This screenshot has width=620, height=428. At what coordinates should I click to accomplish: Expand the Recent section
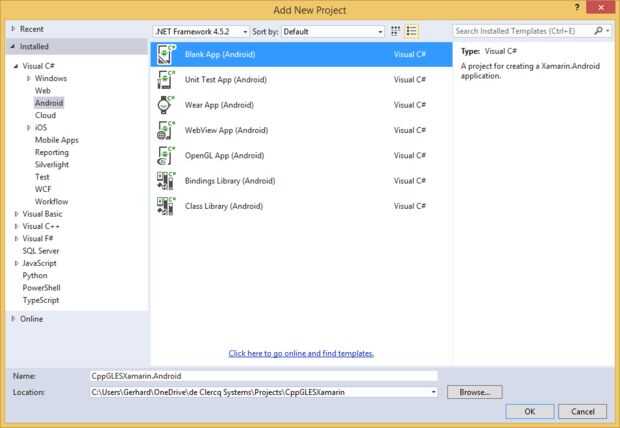pyautogui.click(x=13, y=28)
